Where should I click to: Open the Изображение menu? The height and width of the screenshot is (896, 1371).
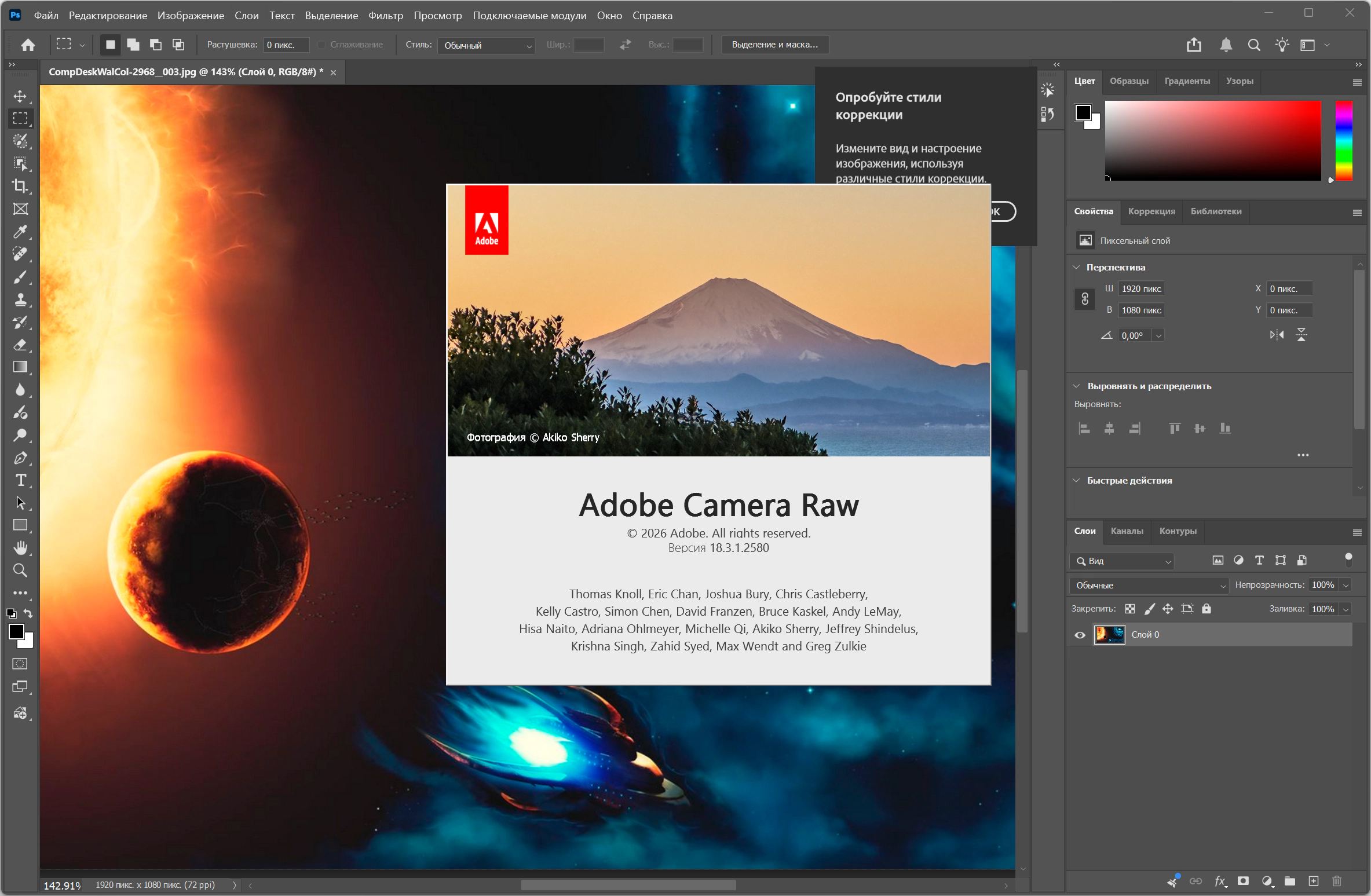191,16
